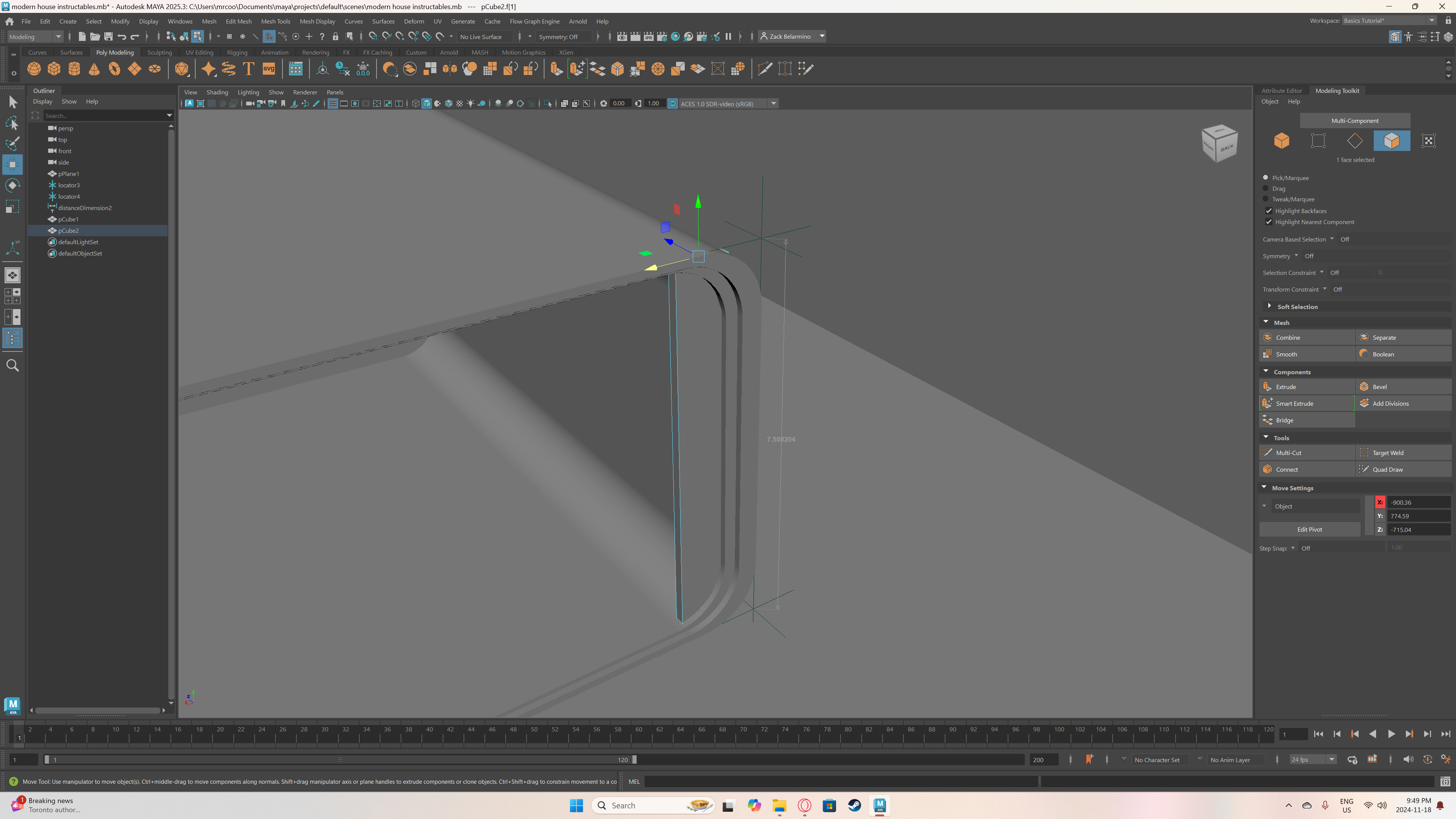Select object selection mode in Modeling Toolkit
Screen dimensions: 1456x819
[x=1281, y=141]
